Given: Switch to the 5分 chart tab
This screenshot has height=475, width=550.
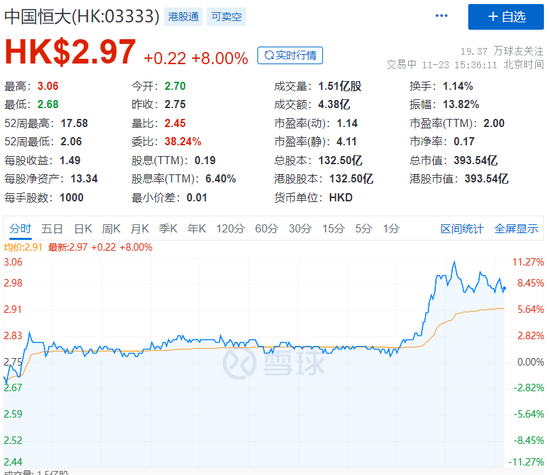Looking at the screenshot, I should (363, 229).
